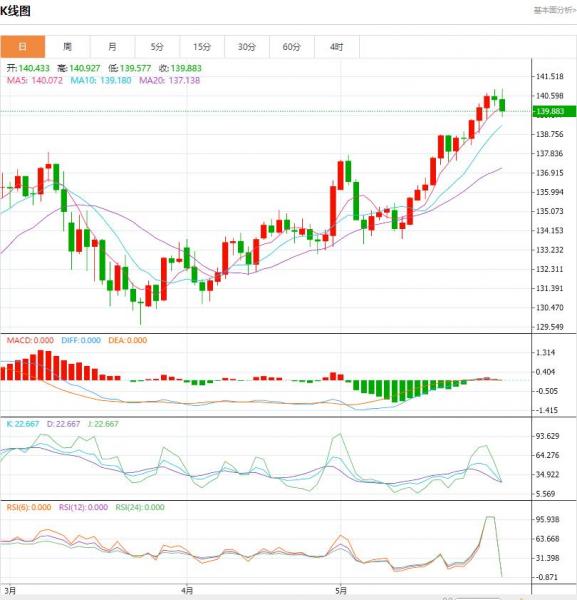
Task: Click the MACD indicator label
Action: point(30,340)
